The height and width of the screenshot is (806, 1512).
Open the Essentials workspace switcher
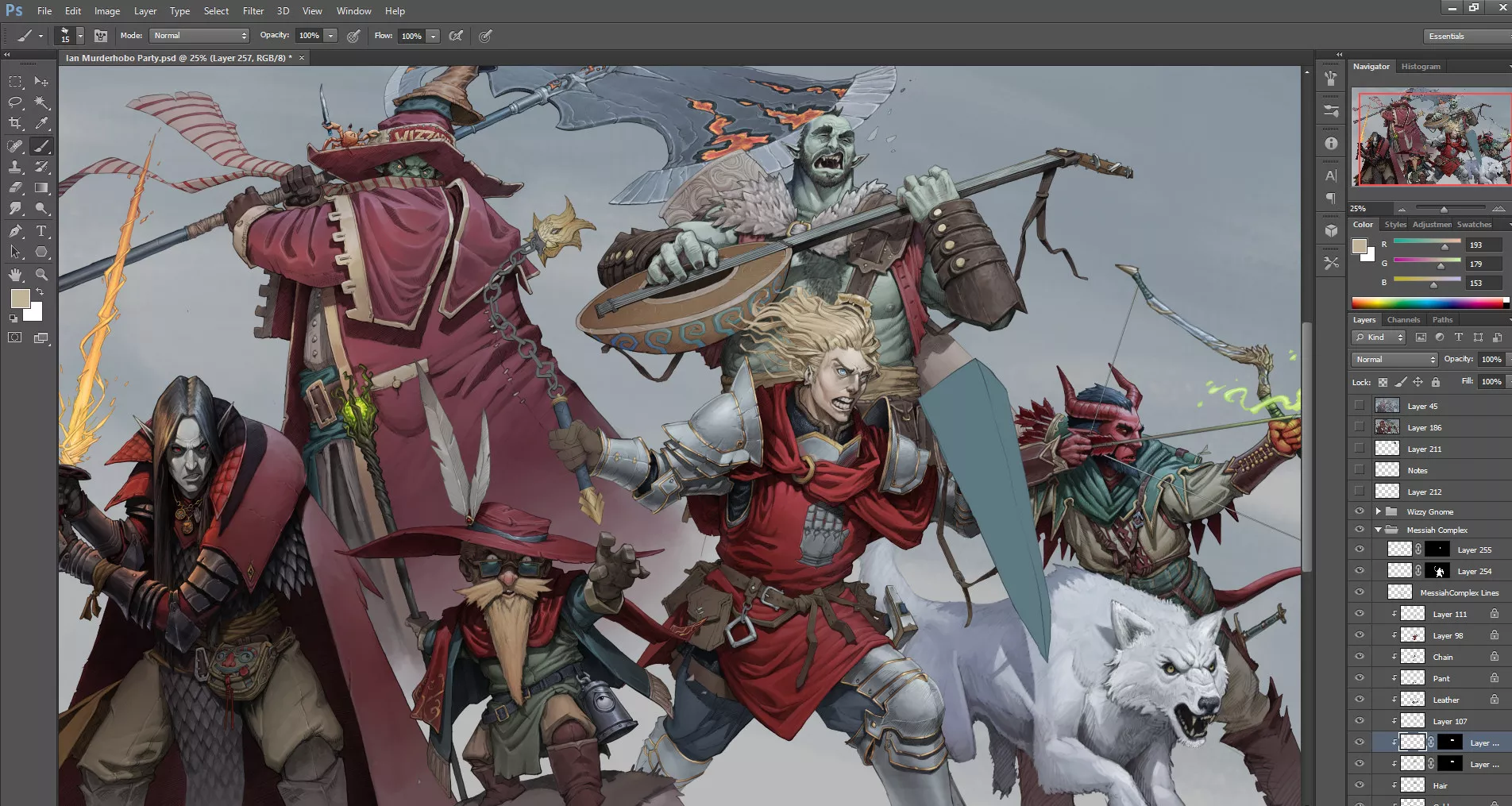[x=1465, y=37]
